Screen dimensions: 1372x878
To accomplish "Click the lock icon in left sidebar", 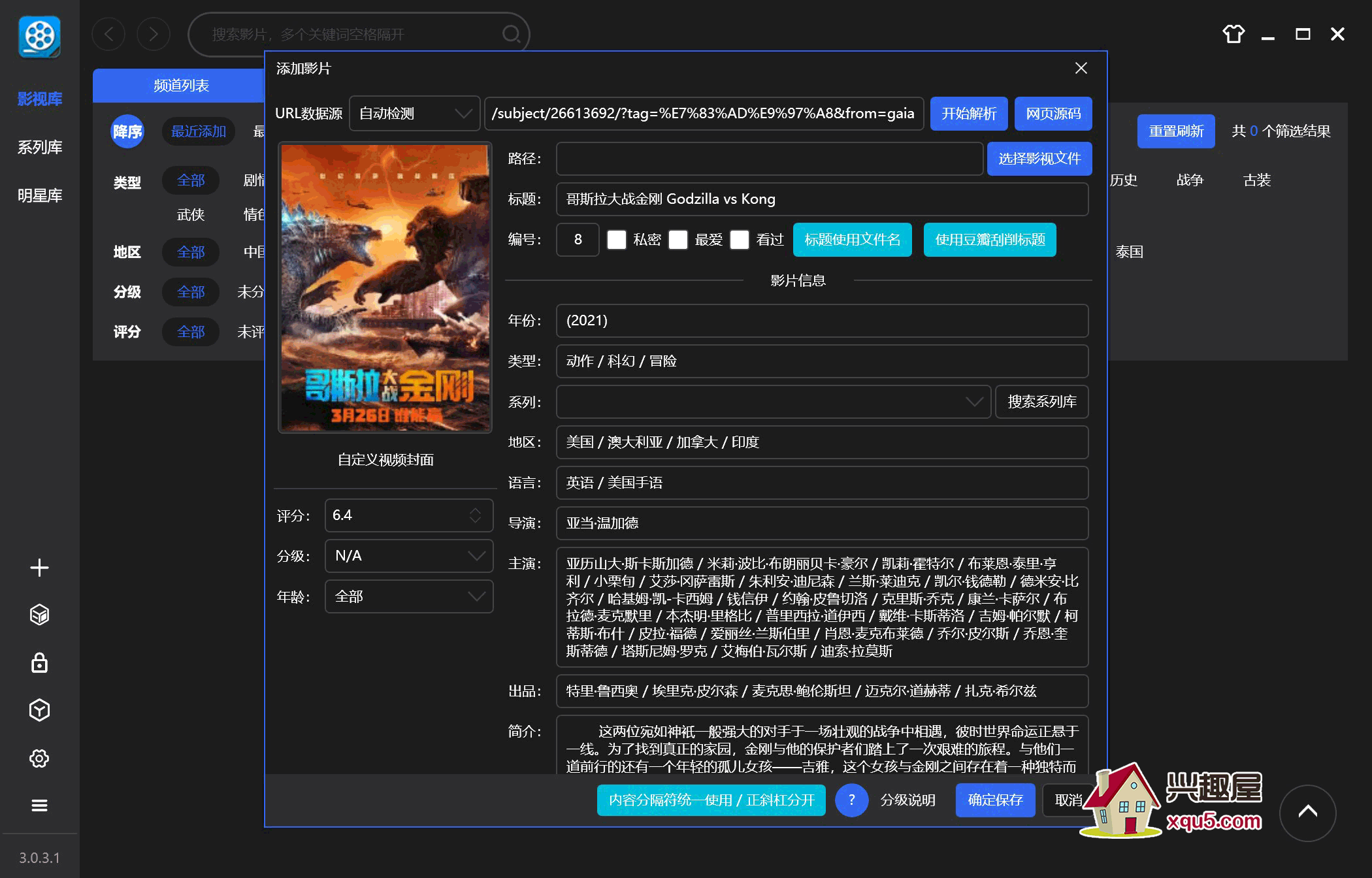I will click(x=39, y=662).
